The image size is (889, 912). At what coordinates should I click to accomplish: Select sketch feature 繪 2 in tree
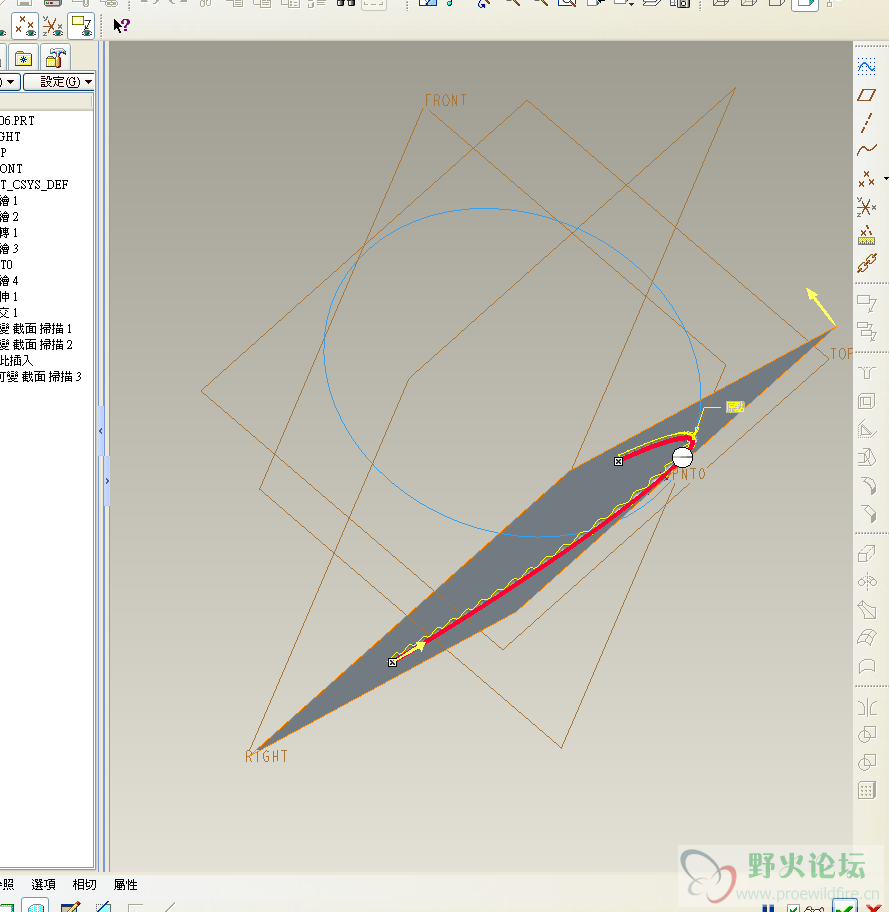pos(9,217)
